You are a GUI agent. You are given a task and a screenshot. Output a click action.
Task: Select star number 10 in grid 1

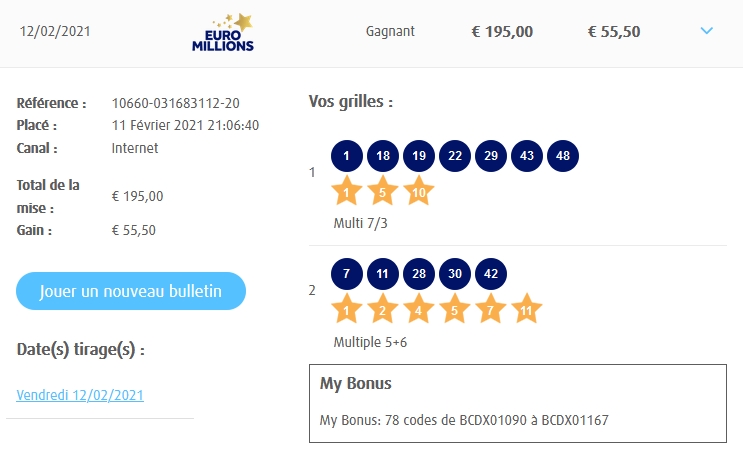click(x=418, y=190)
